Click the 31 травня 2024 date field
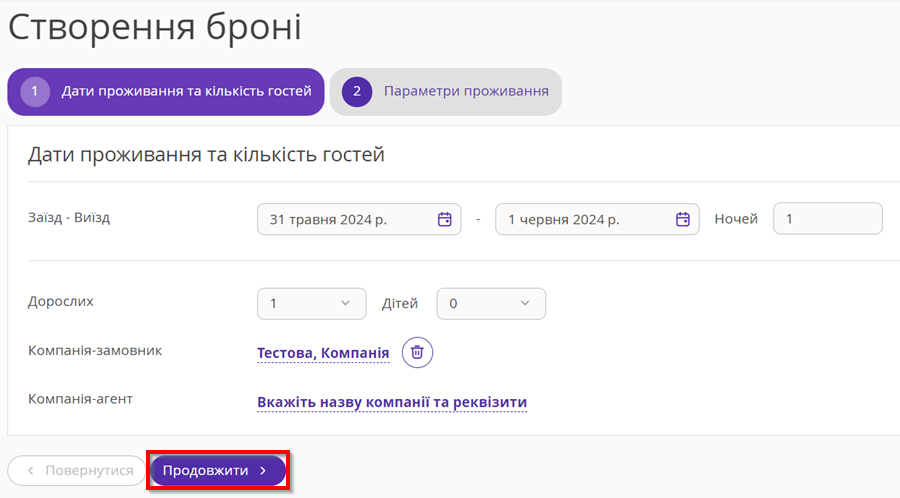 point(359,219)
